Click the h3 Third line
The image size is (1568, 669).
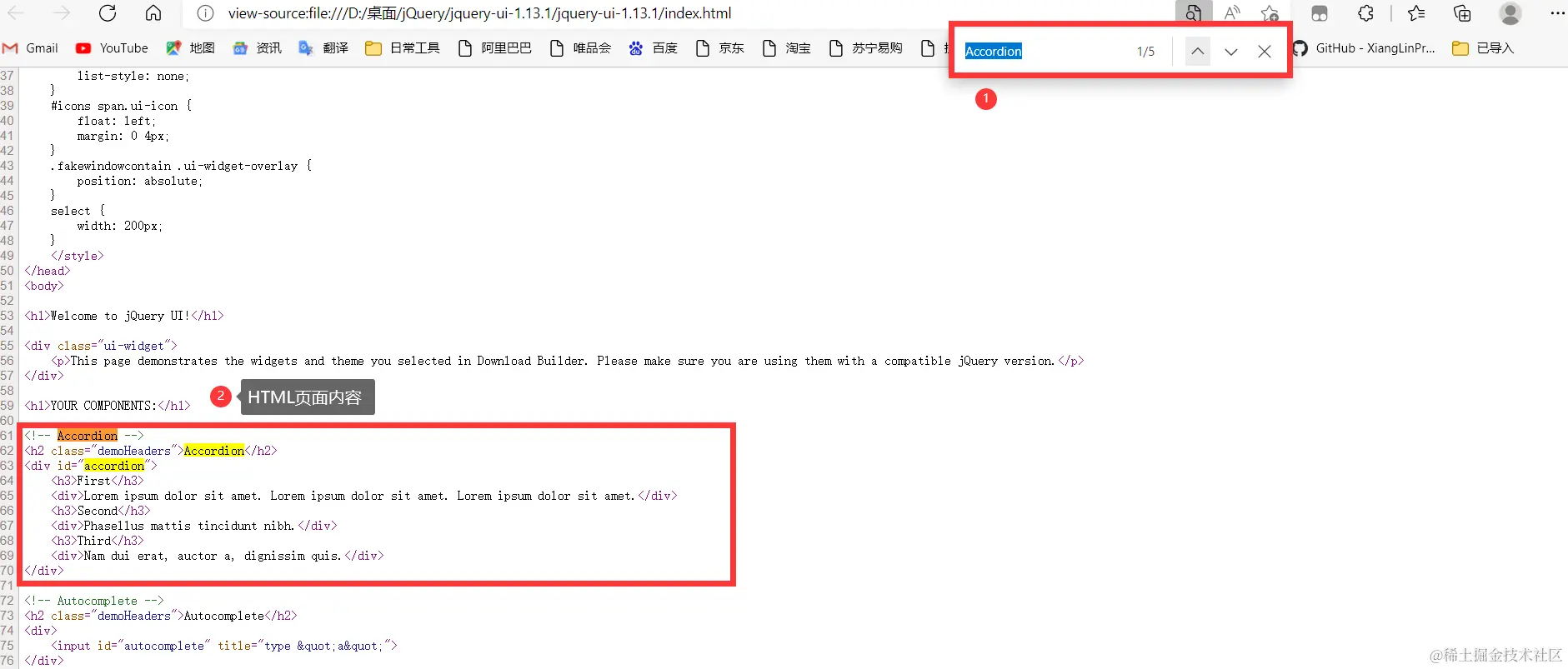(98, 541)
